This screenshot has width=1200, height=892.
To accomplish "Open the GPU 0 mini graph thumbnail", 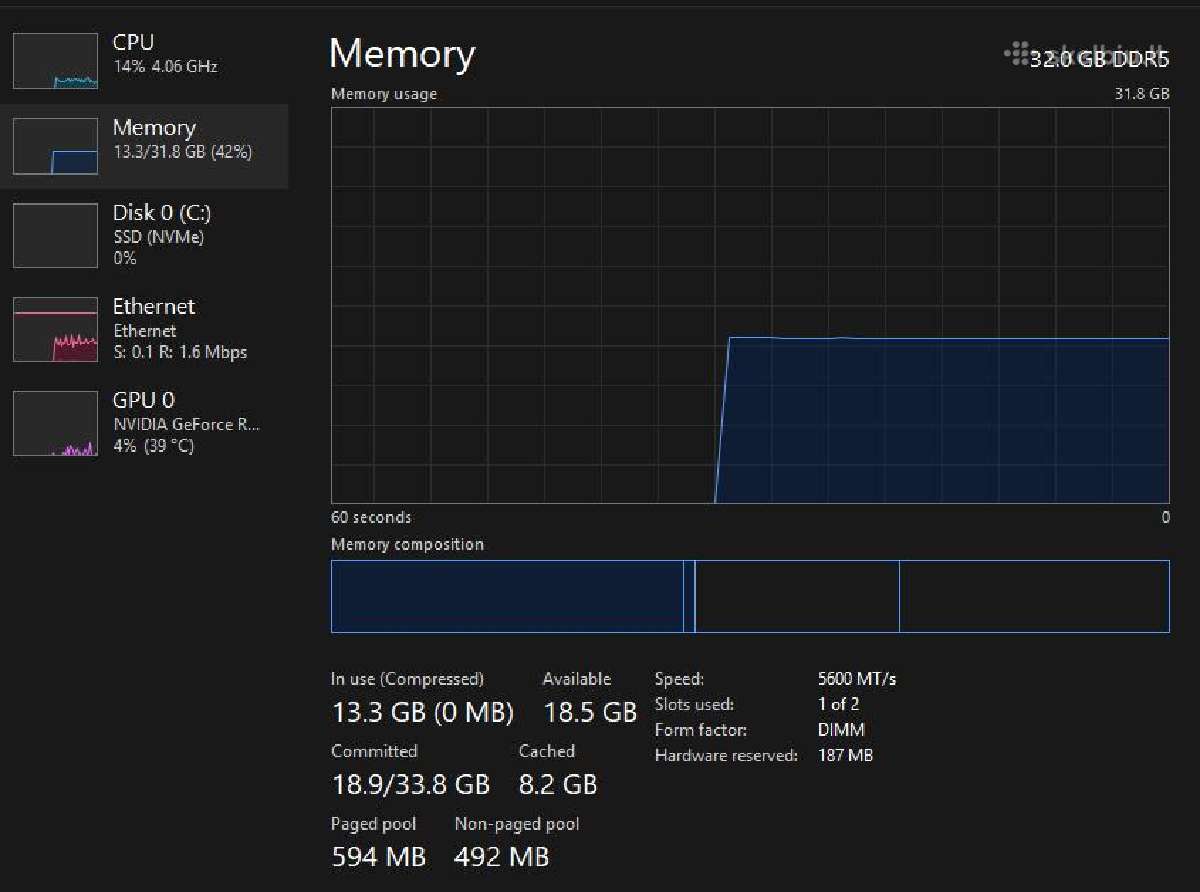I will tap(55, 423).
